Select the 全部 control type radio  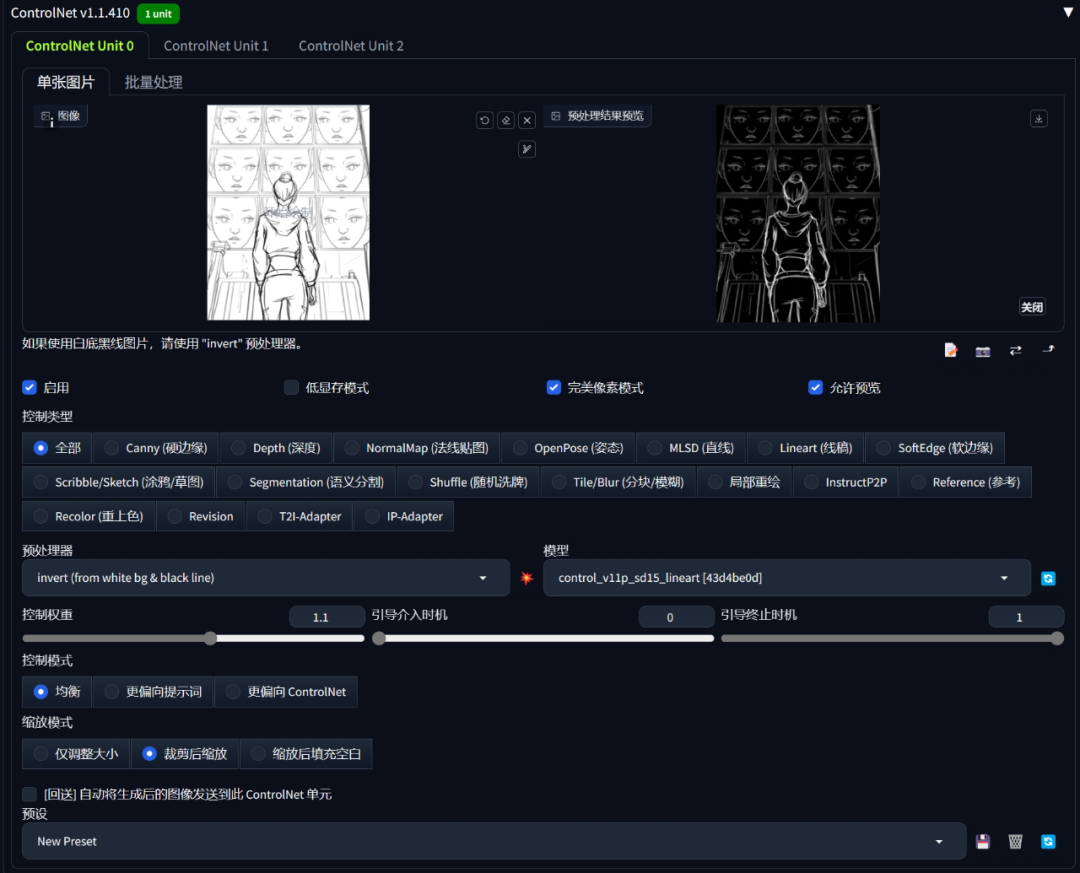coord(57,448)
